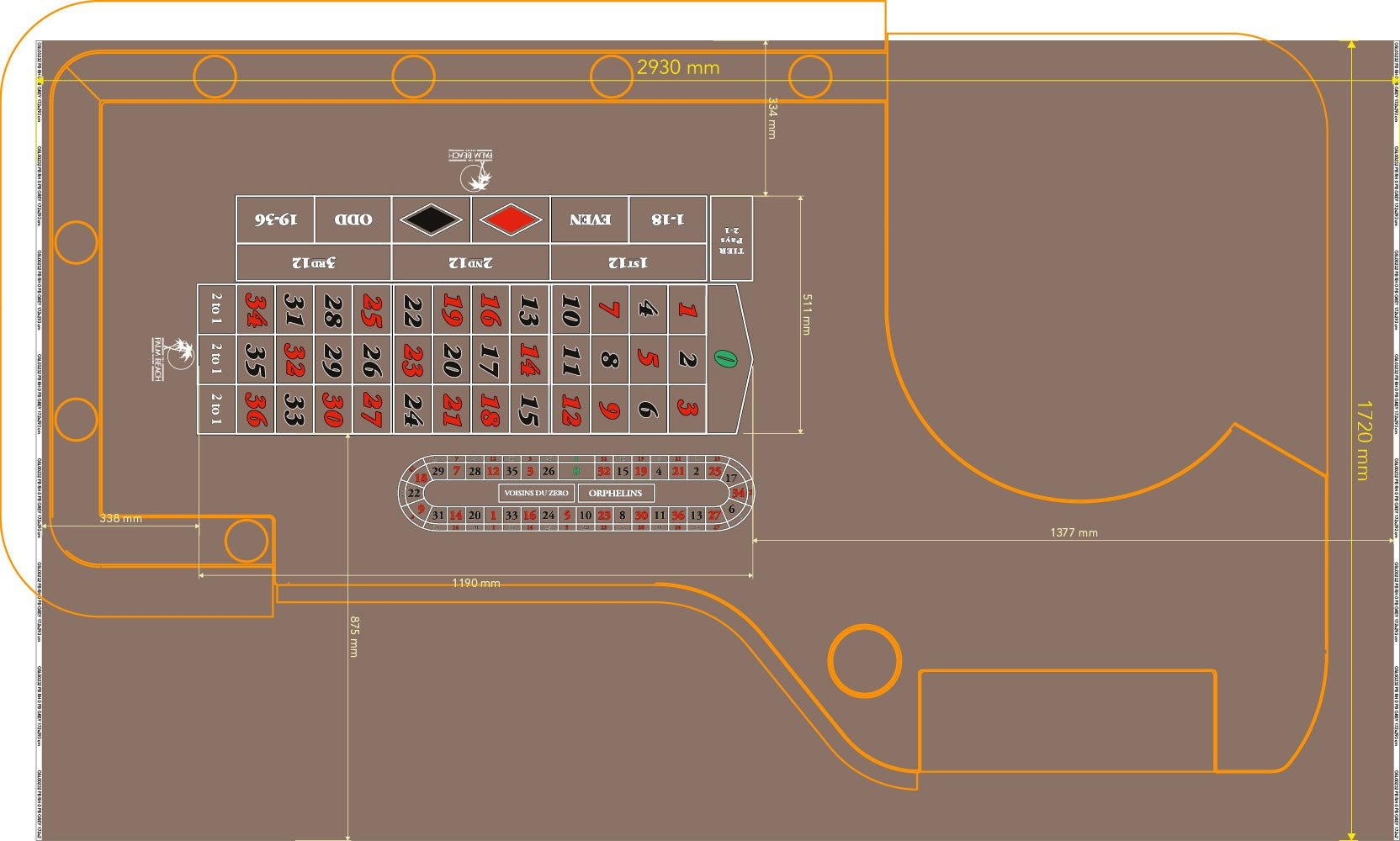Click black 29 in the main betting grid
1400x841 pixels.
[333, 359]
